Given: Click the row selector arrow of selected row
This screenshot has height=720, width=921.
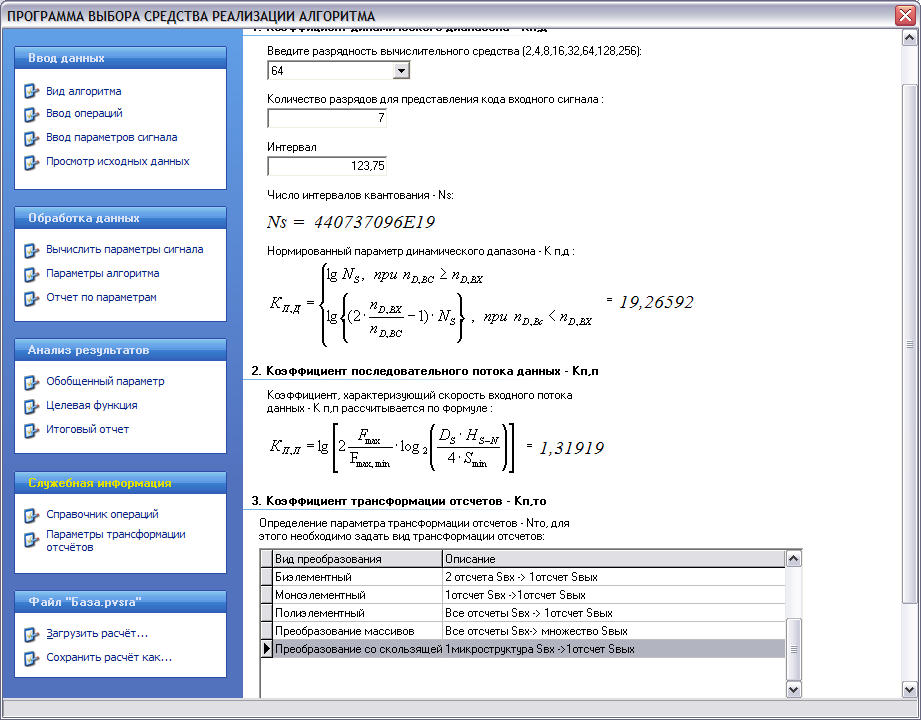Looking at the screenshot, I should tap(267, 649).
